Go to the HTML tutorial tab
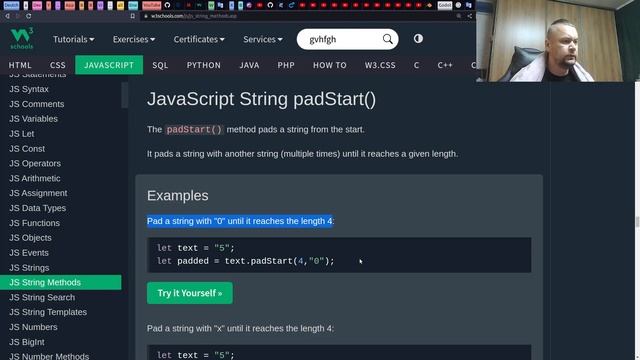Image resolution: width=640 pixels, height=360 pixels. pyautogui.click(x=20, y=65)
